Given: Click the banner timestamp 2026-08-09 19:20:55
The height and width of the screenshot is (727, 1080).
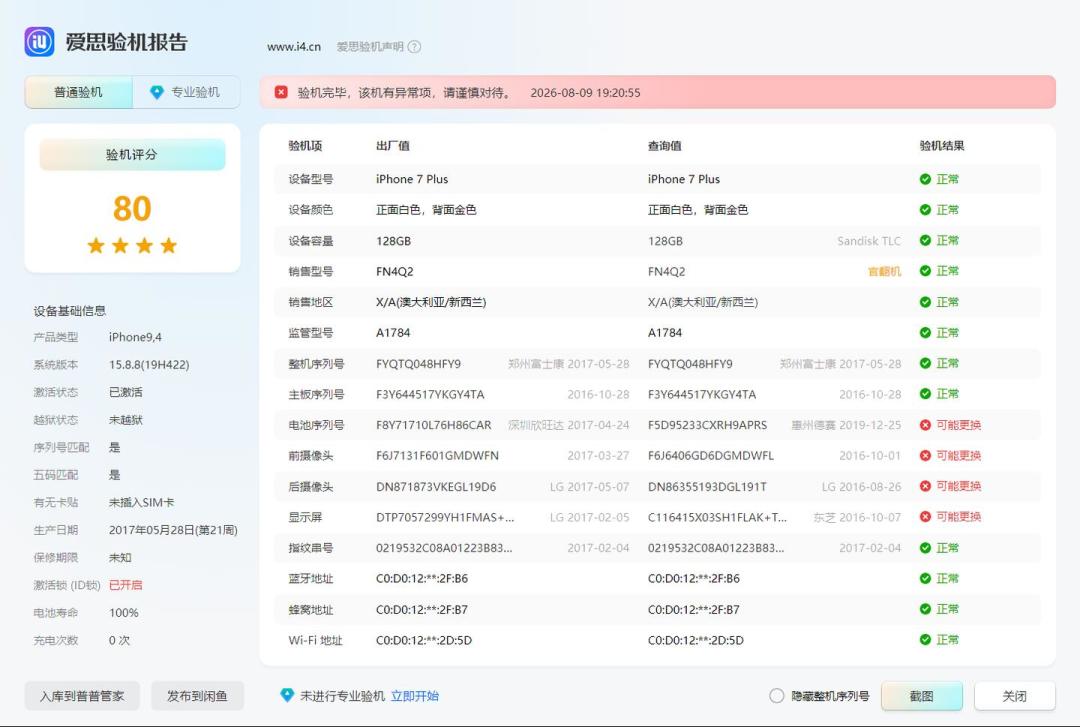Looking at the screenshot, I should pyautogui.click(x=585, y=92).
